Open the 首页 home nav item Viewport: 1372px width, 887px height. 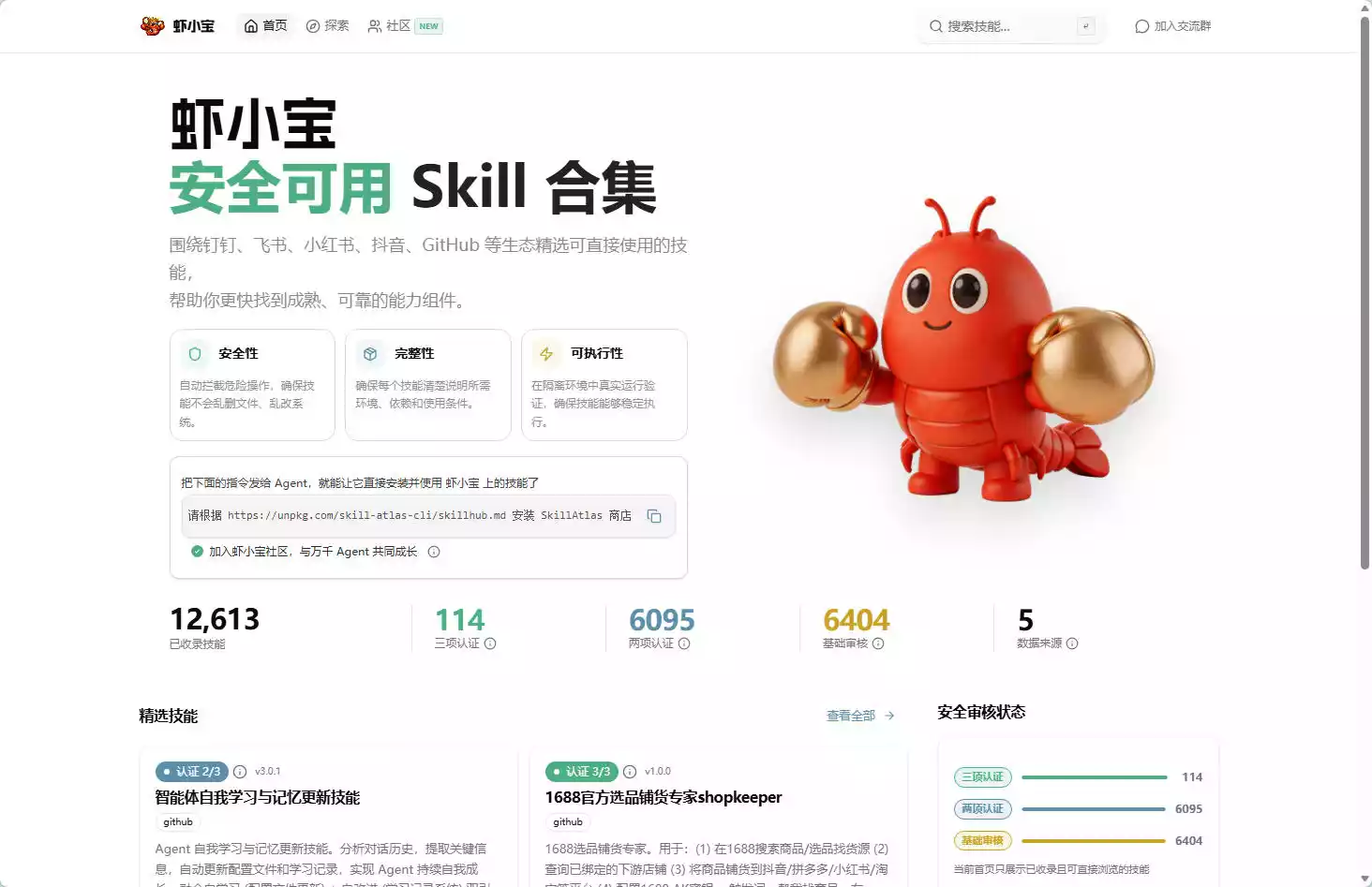265,26
